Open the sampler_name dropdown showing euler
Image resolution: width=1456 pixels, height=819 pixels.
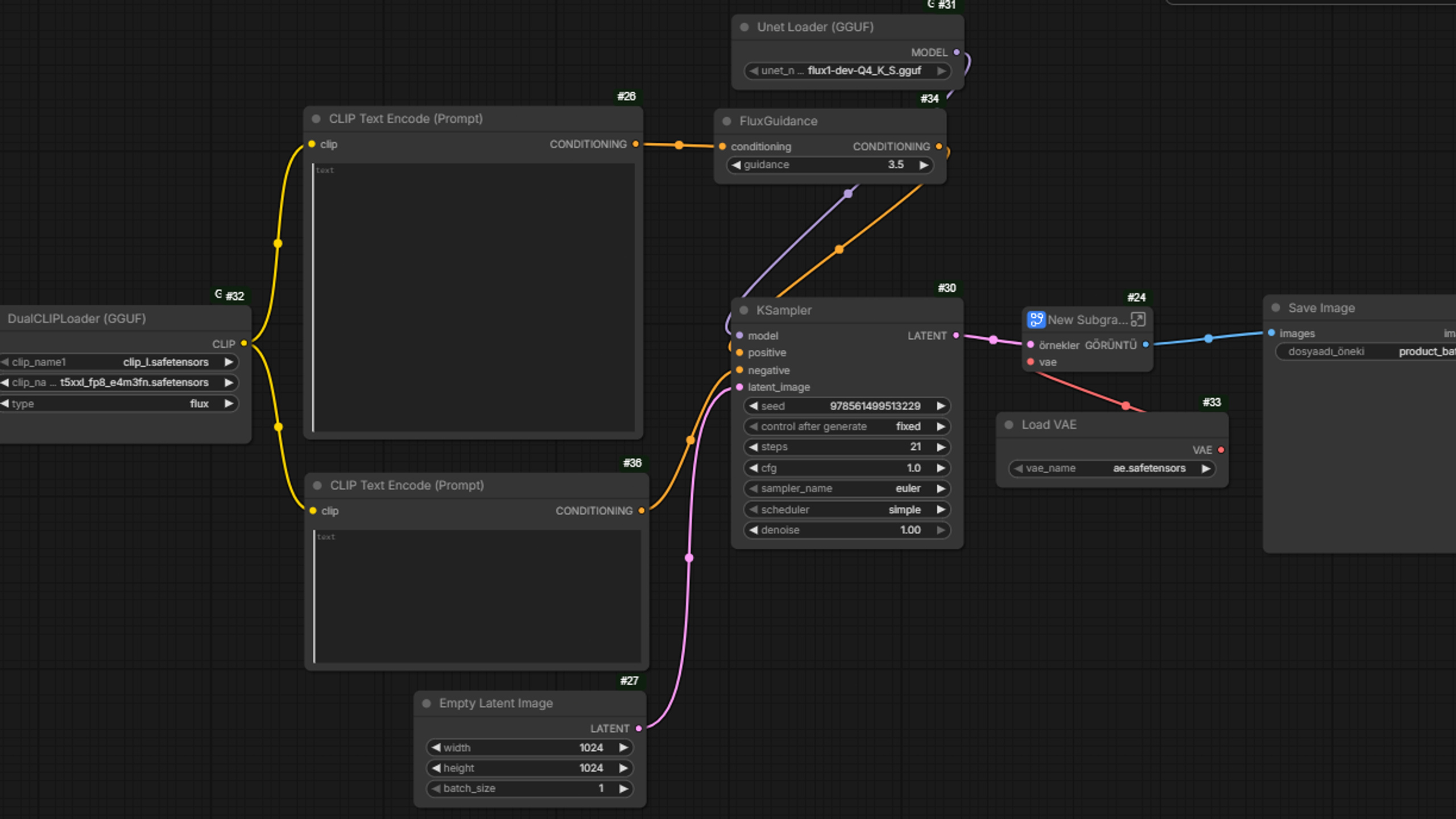coord(847,489)
